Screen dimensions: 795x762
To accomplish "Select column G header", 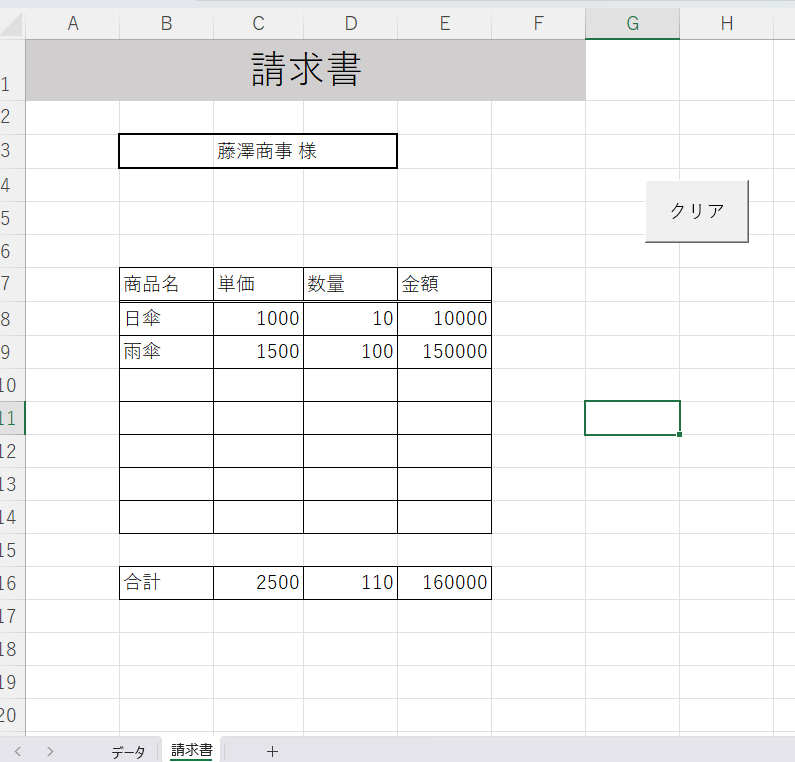I will (x=632, y=23).
